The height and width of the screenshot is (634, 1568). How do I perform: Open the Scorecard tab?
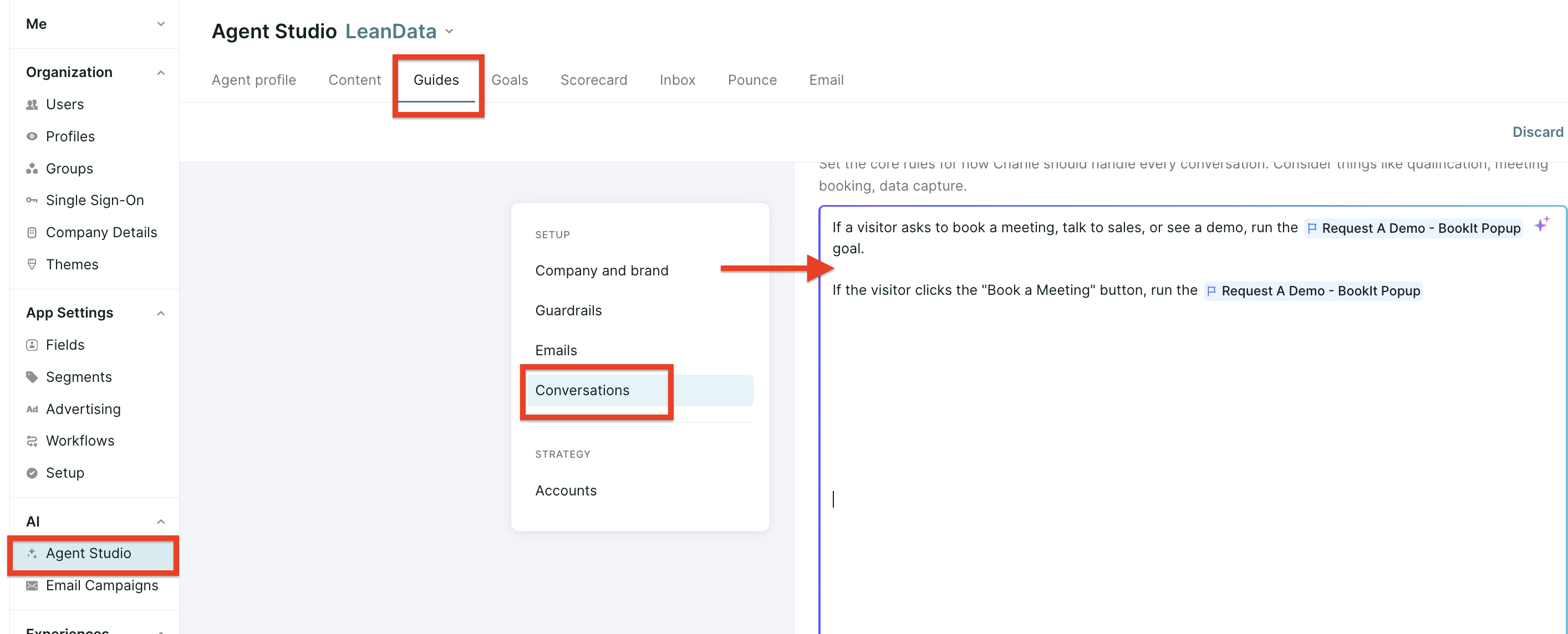[x=593, y=80]
